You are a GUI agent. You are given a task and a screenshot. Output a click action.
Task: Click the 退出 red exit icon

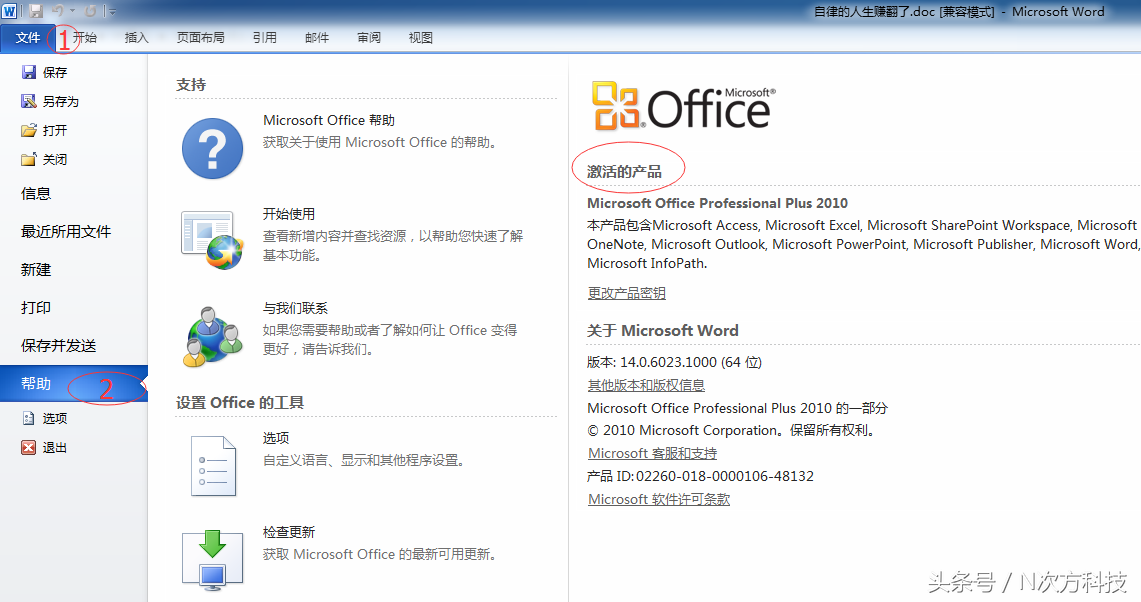(29, 447)
